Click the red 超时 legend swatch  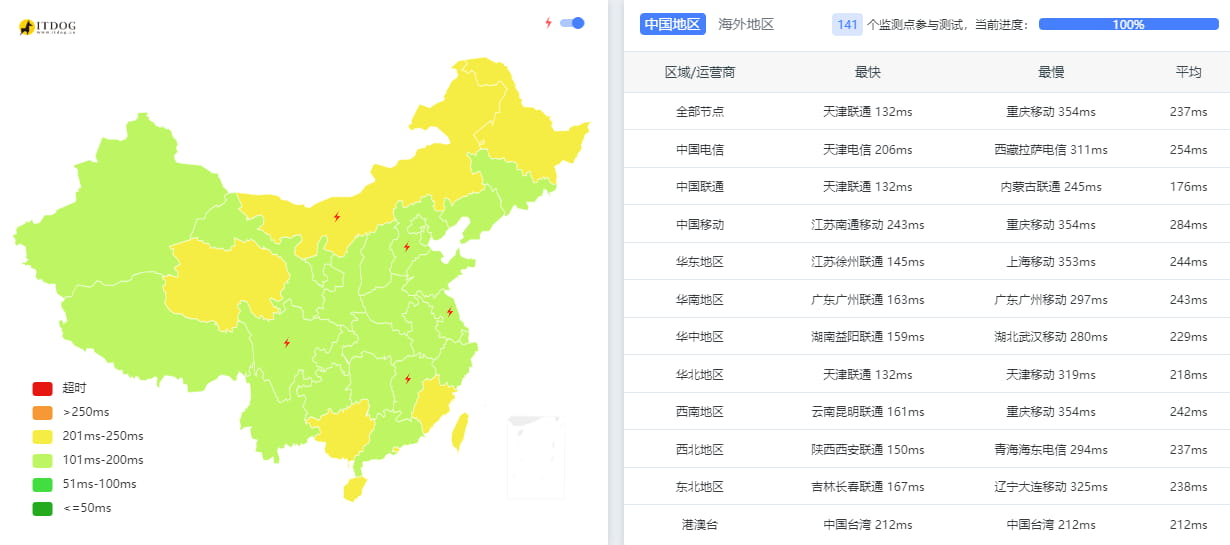click(x=42, y=388)
